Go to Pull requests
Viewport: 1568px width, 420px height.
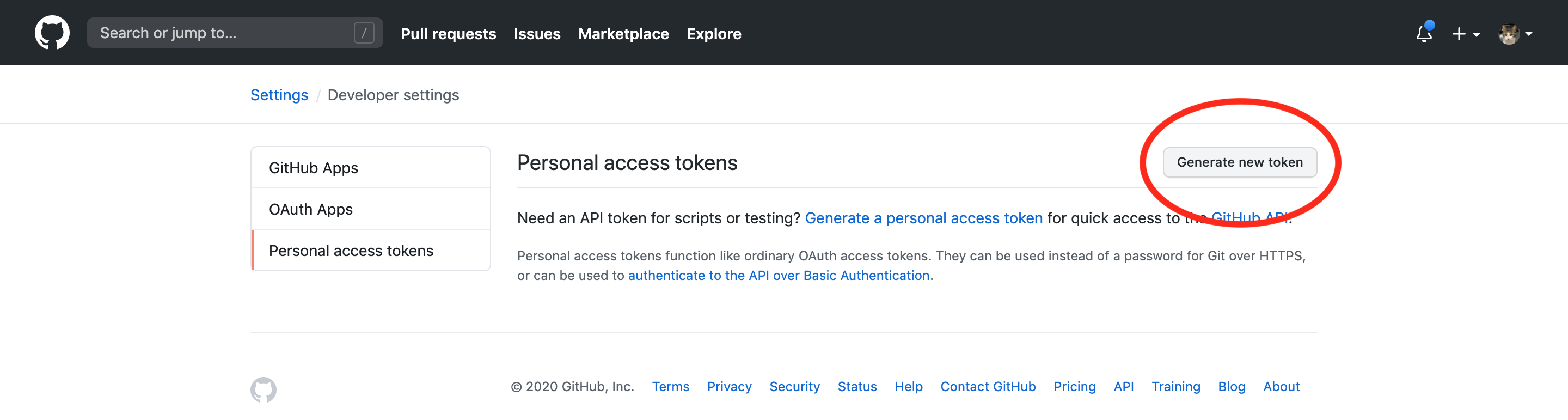[448, 34]
